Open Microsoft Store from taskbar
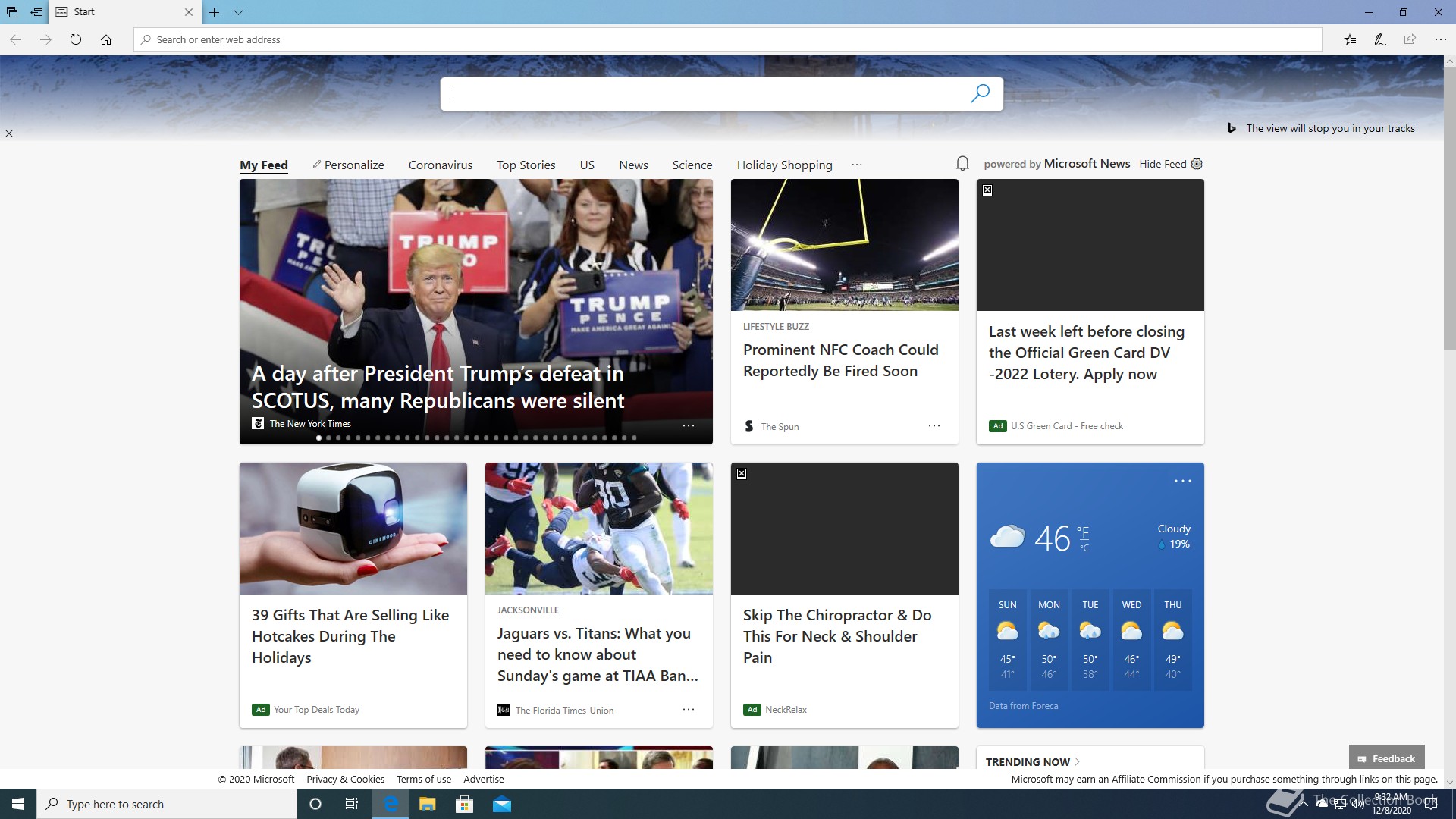Image resolution: width=1456 pixels, height=819 pixels. click(x=464, y=804)
